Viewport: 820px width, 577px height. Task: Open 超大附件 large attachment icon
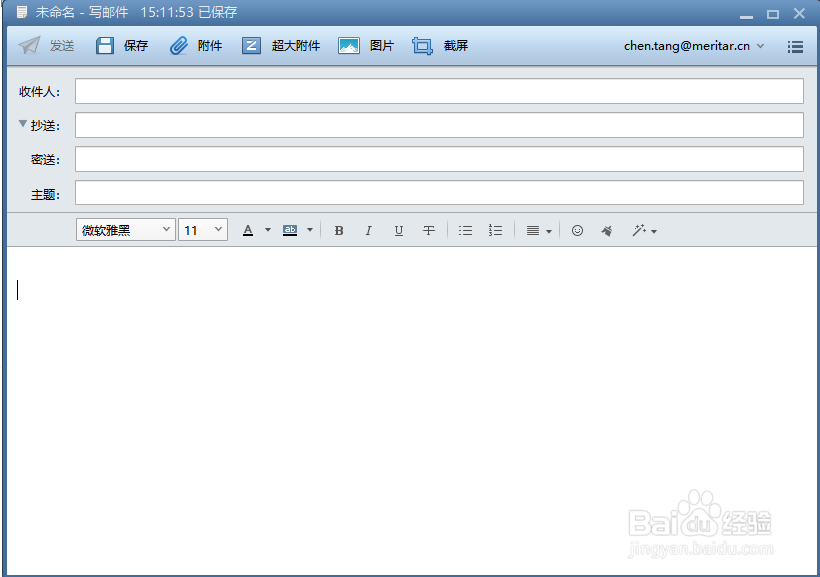tap(251, 46)
